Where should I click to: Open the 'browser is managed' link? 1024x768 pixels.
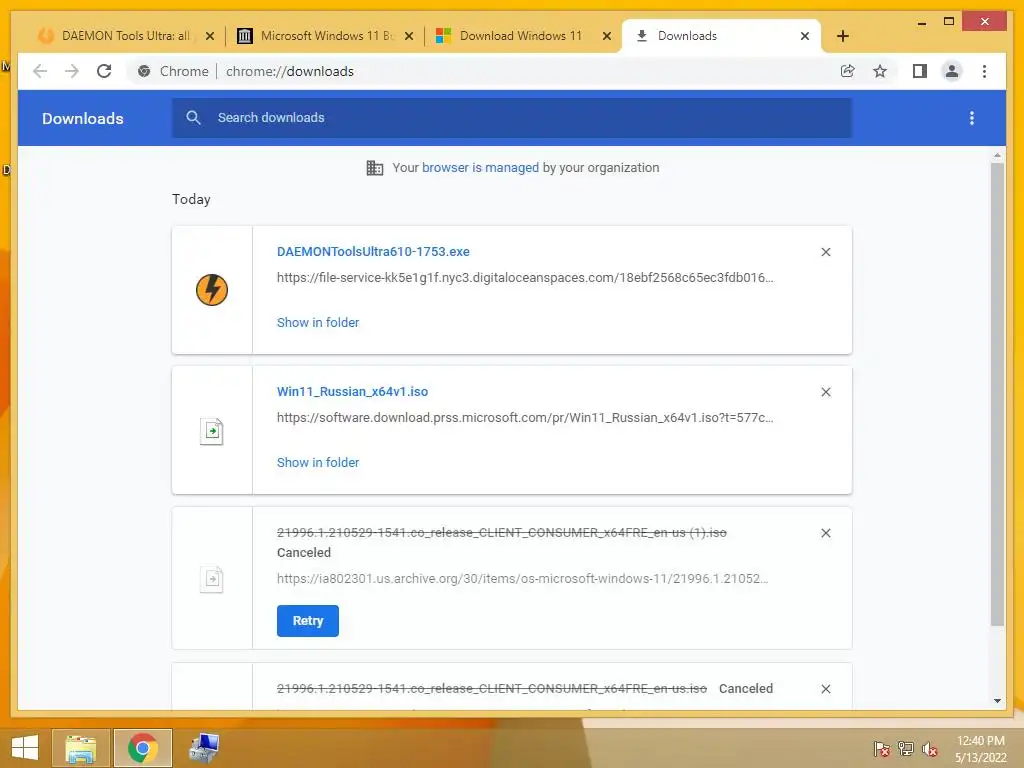pyautogui.click(x=480, y=168)
